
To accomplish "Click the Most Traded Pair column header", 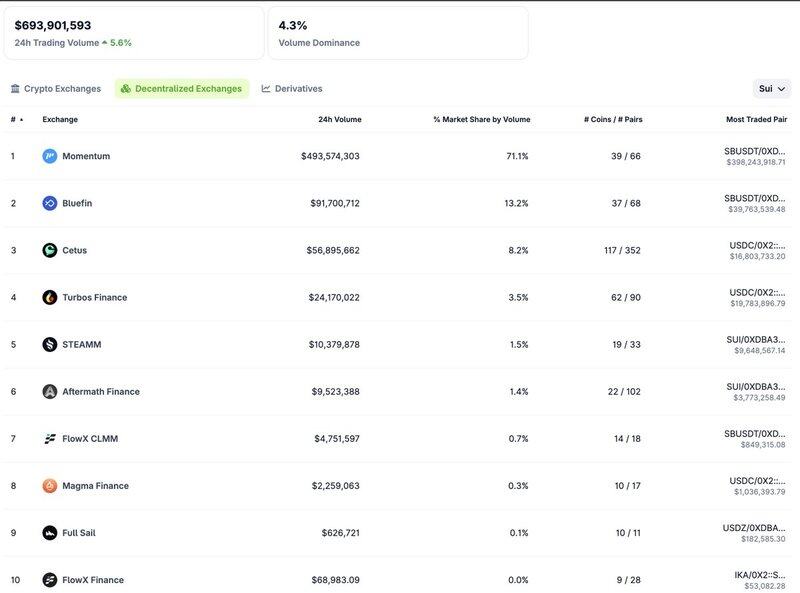I will [x=756, y=119].
